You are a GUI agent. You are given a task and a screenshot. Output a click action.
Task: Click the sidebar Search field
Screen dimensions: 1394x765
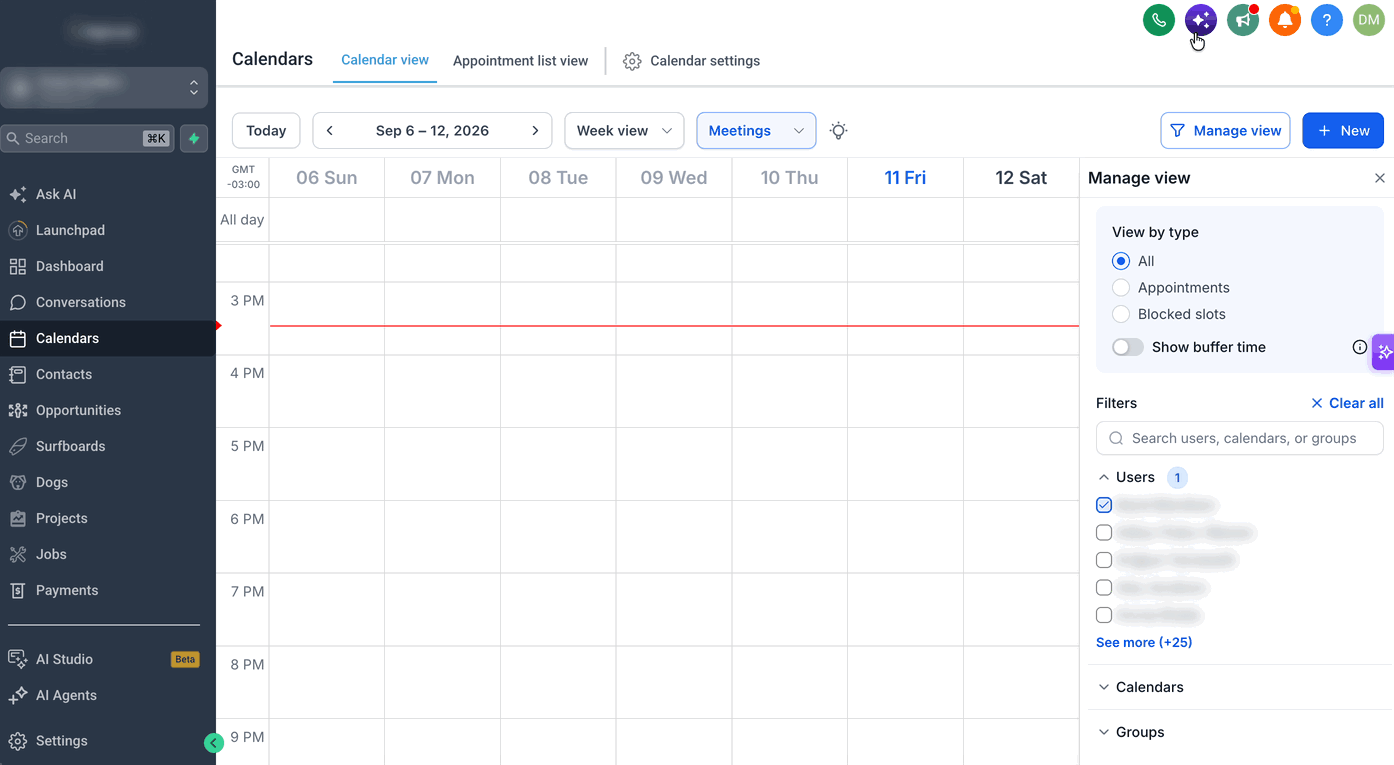pos(88,138)
